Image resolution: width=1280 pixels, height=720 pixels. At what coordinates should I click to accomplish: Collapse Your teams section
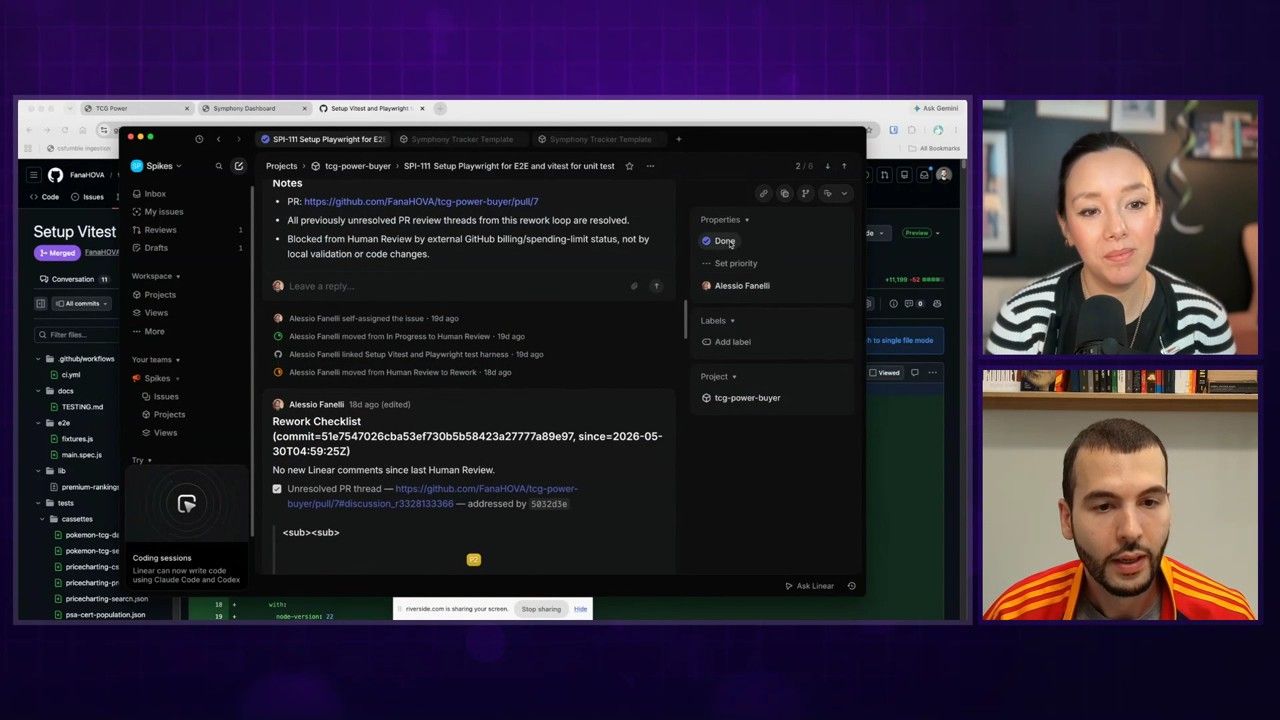pyautogui.click(x=156, y=360)
